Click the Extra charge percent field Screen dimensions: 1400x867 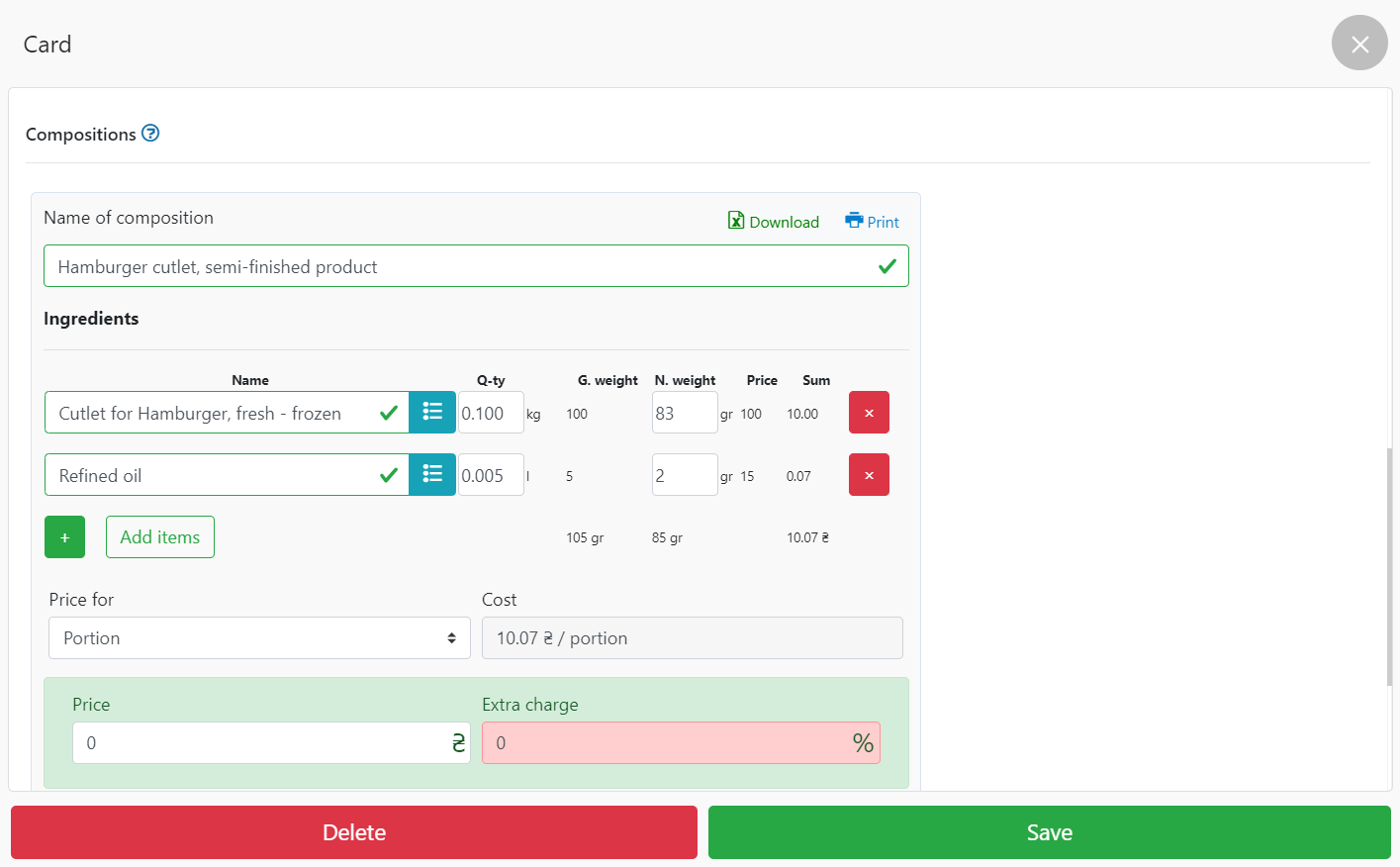[x=668, y=743]
